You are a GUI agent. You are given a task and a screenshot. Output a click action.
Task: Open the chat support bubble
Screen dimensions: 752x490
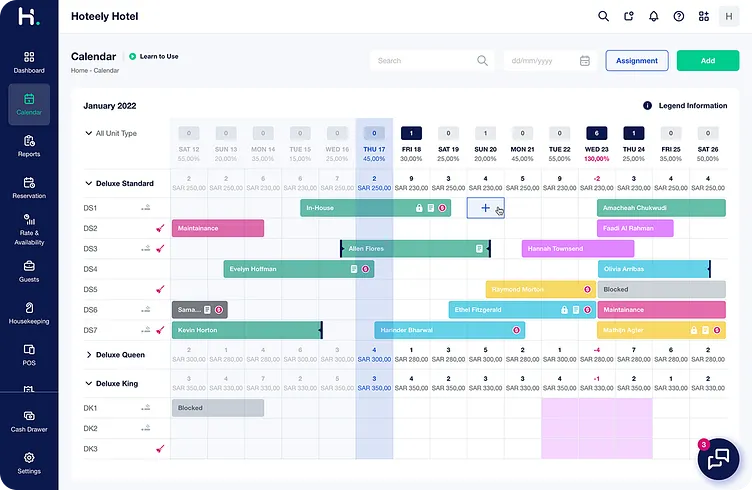[x=718, y=459]
